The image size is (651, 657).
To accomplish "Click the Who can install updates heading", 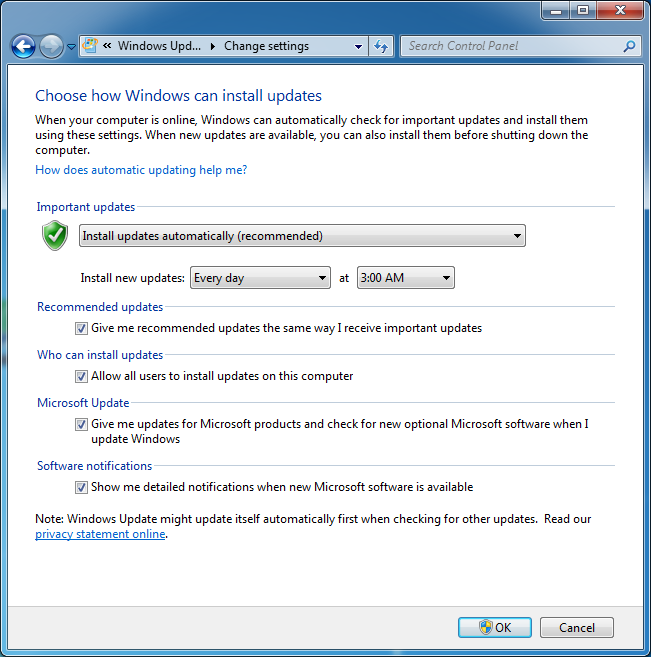I will [x=100, y=355].
